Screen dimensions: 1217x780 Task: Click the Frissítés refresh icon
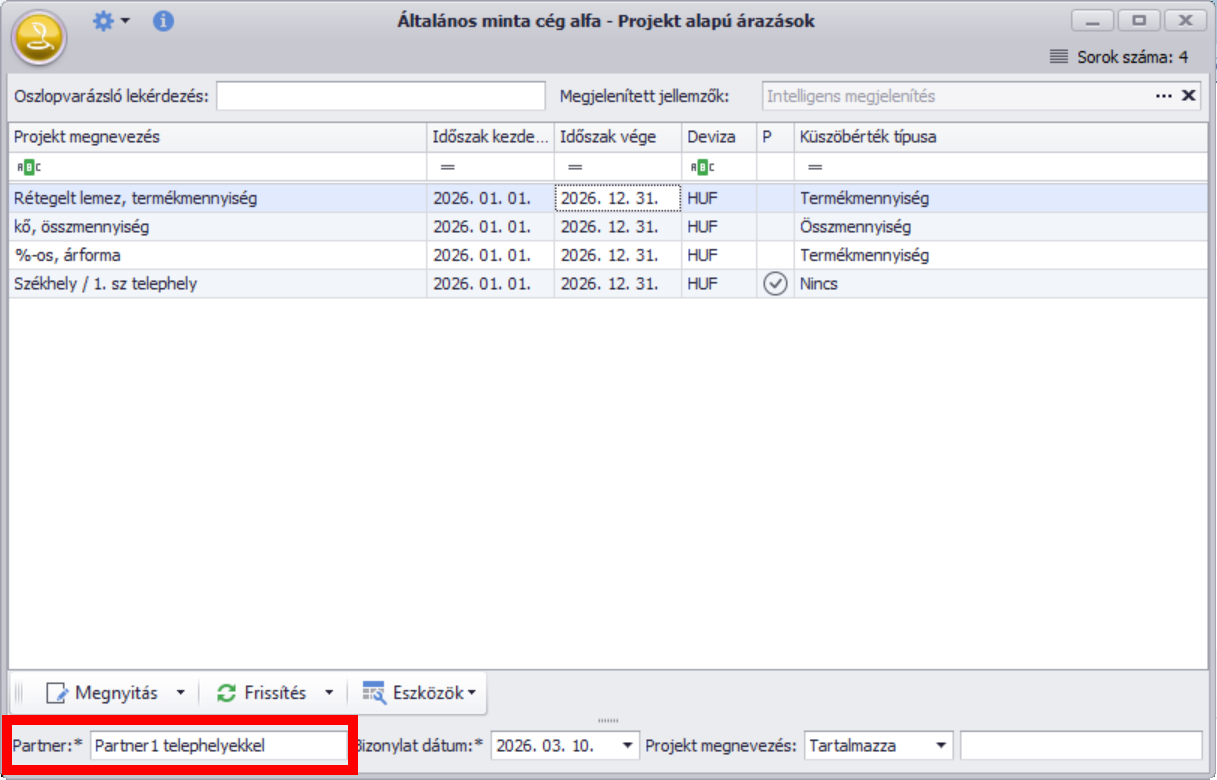227,693
